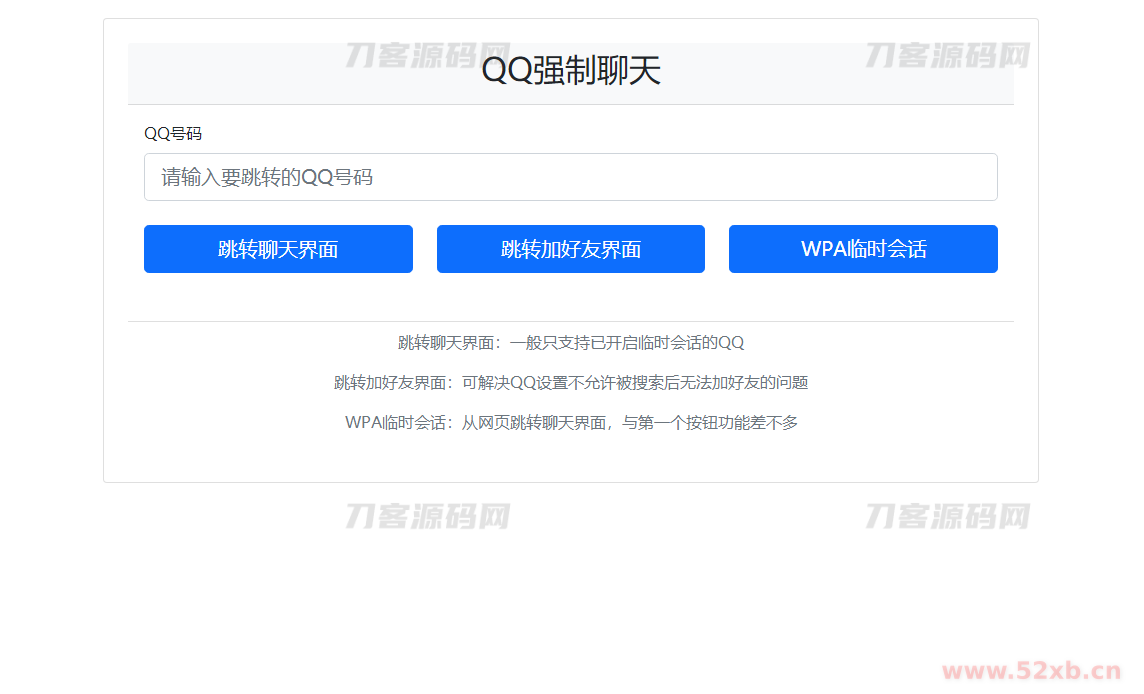Click the 跳转聊天界面 button

pos(278,249)
